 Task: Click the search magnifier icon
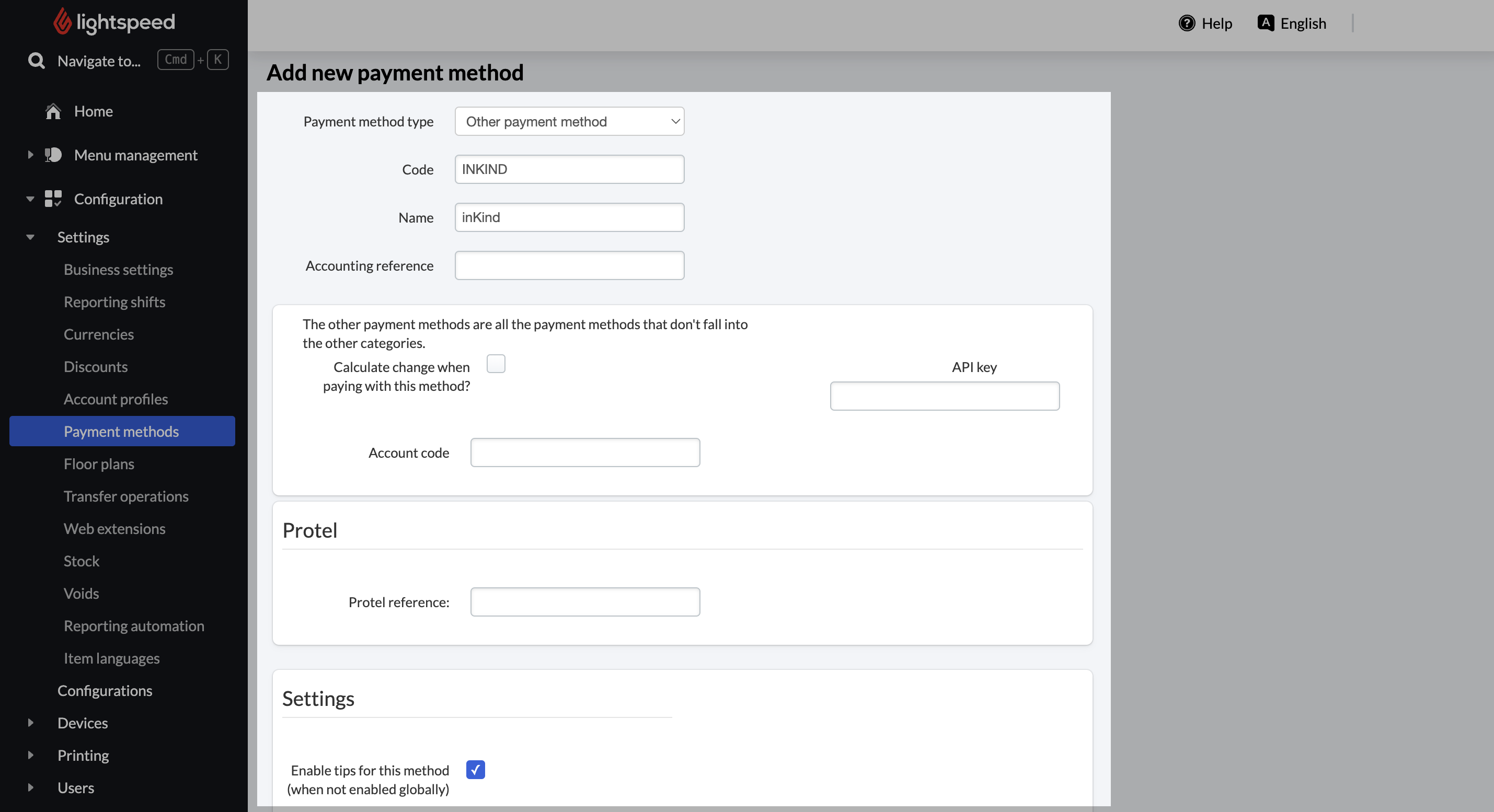(37, 60)
